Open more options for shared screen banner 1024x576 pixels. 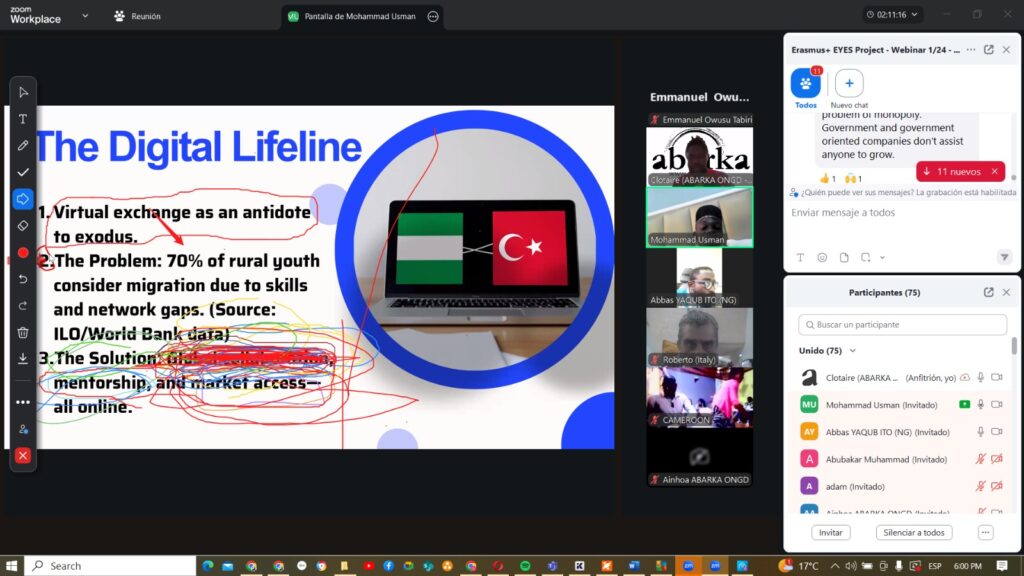click(433, 17)
